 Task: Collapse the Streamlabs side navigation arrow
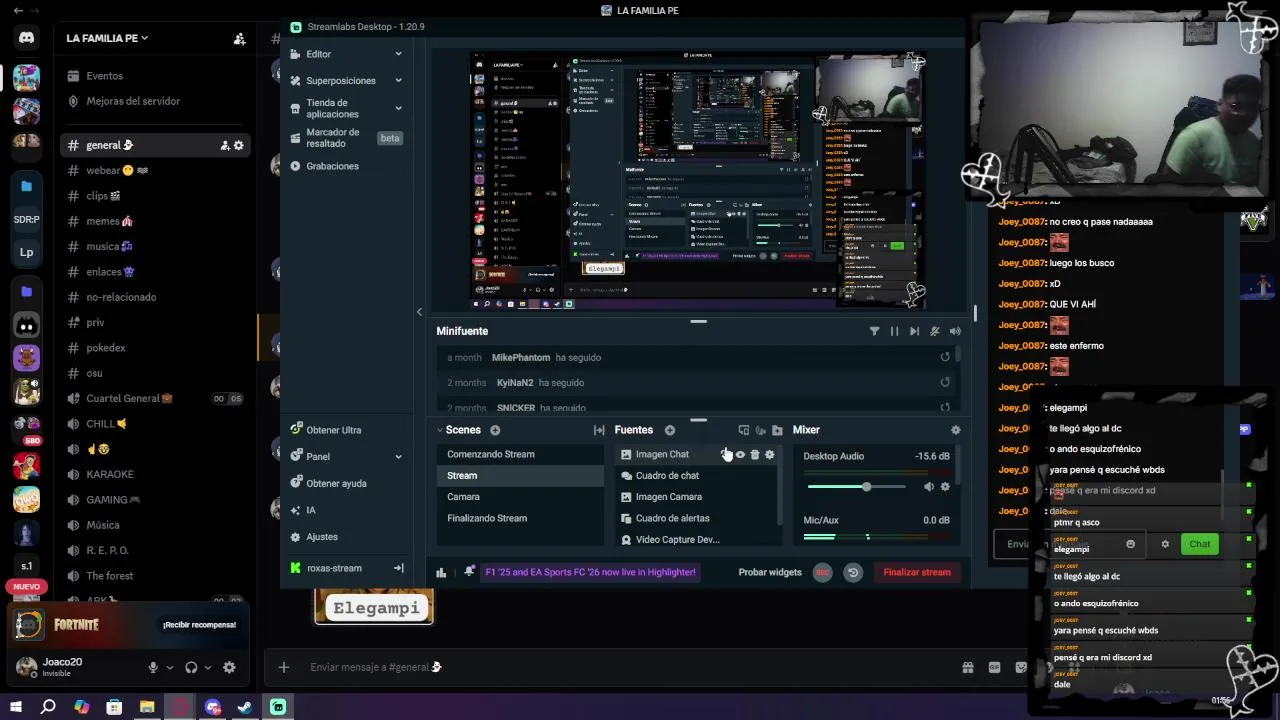click(398, 568)
